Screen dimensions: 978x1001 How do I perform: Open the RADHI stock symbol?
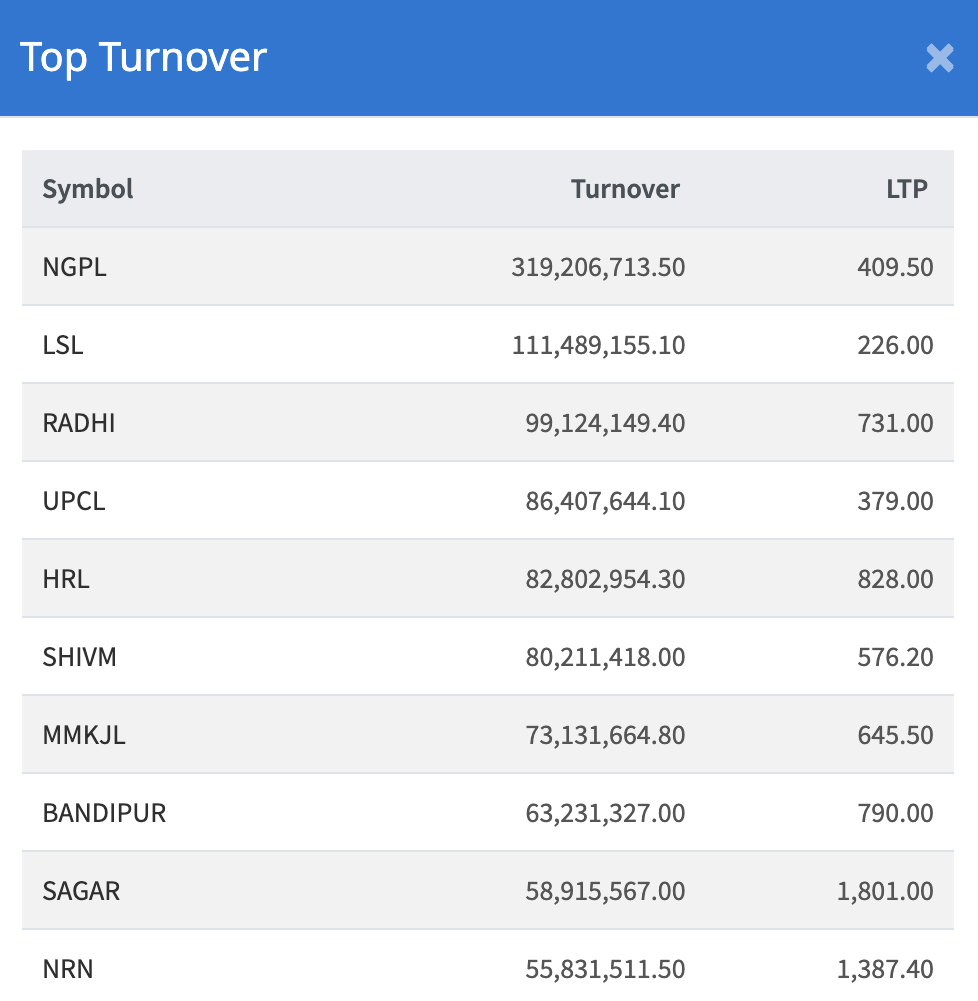click(79, 423)
